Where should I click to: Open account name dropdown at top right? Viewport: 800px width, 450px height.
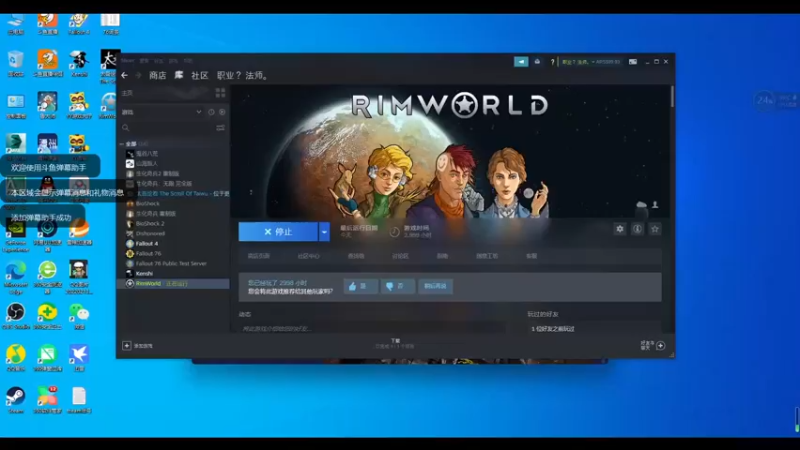591,62
